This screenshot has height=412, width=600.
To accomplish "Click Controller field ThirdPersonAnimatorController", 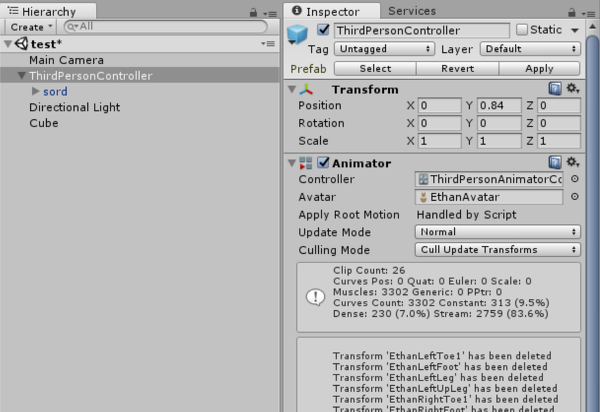I will click(489, 179).
